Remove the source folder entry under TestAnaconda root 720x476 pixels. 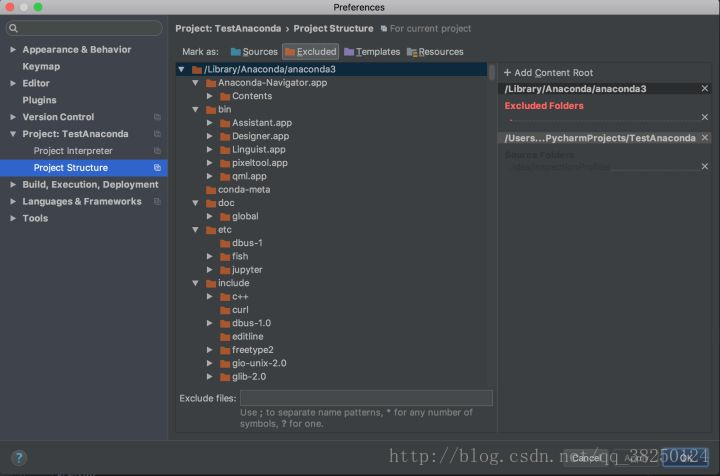(705, 166)
